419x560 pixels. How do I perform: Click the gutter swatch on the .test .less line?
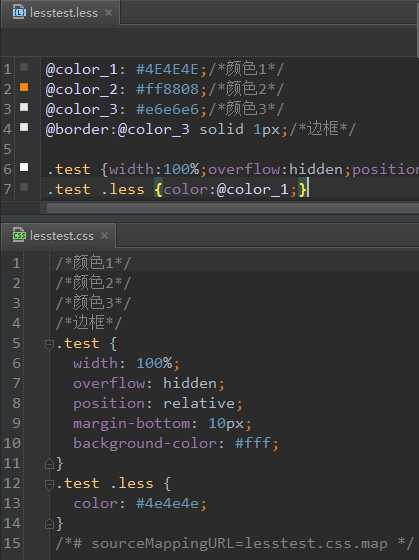(24, 187)
